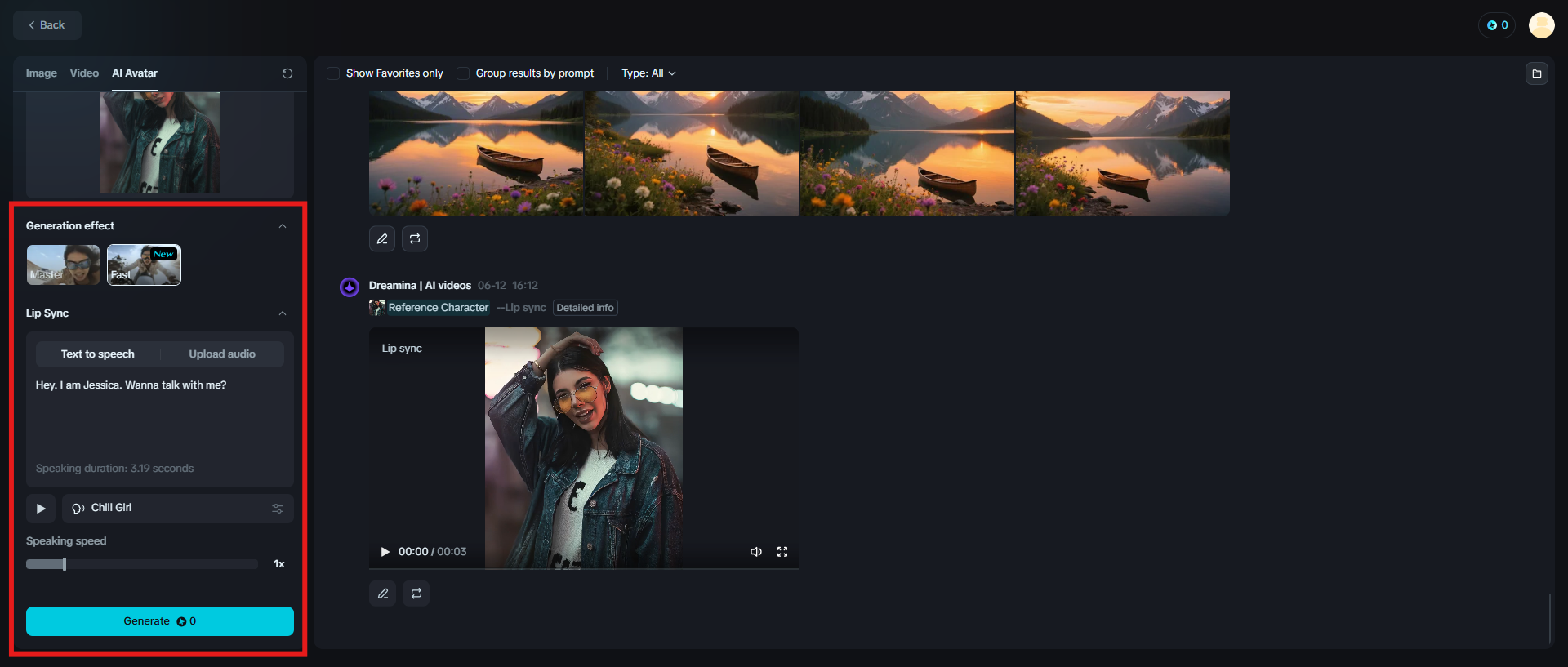Click the '00:00 / 00:03' video time

click(432, 552)
